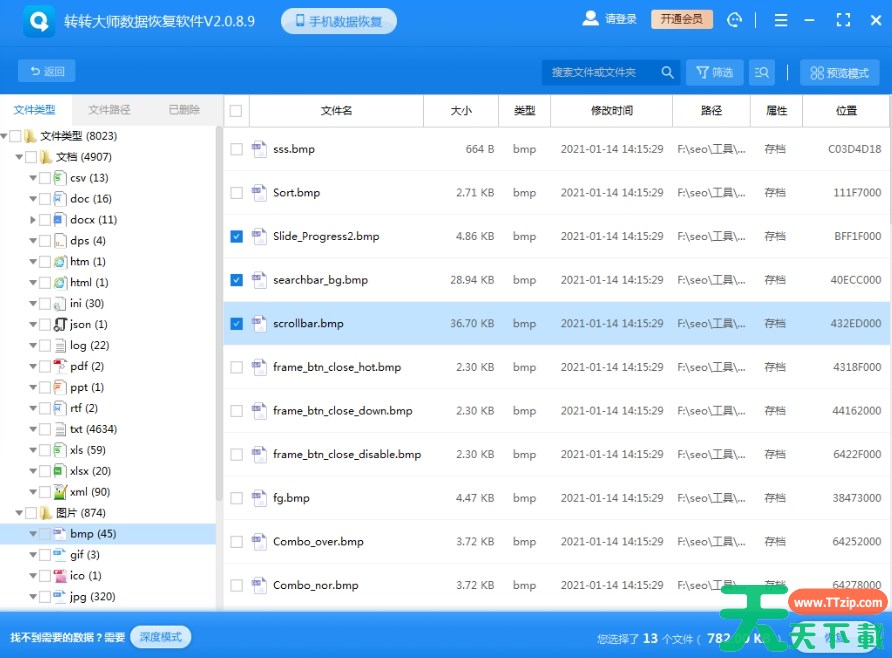Click the customer service chat icon
892x658 pixels.
(x=735, y=20)
